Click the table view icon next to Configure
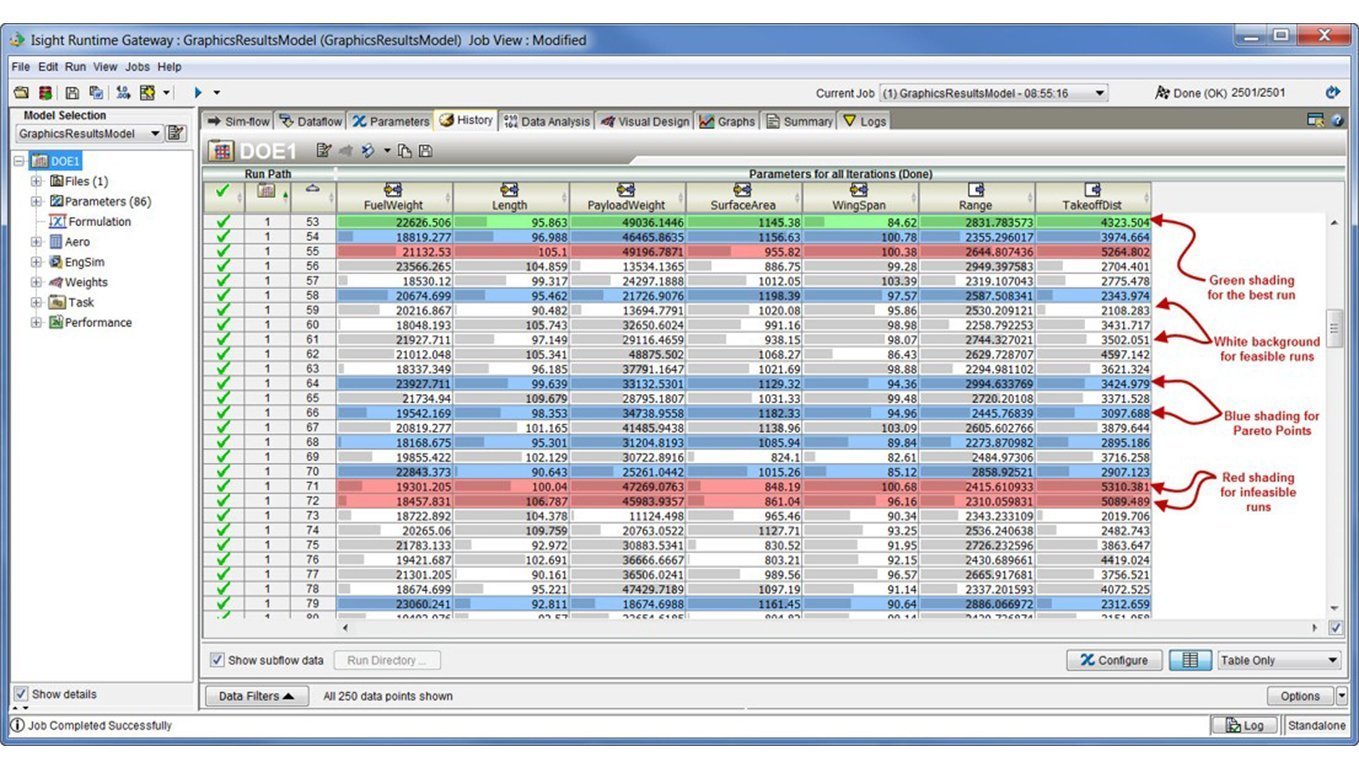This screenshot has height=768, width=1359. point(1190,660)
